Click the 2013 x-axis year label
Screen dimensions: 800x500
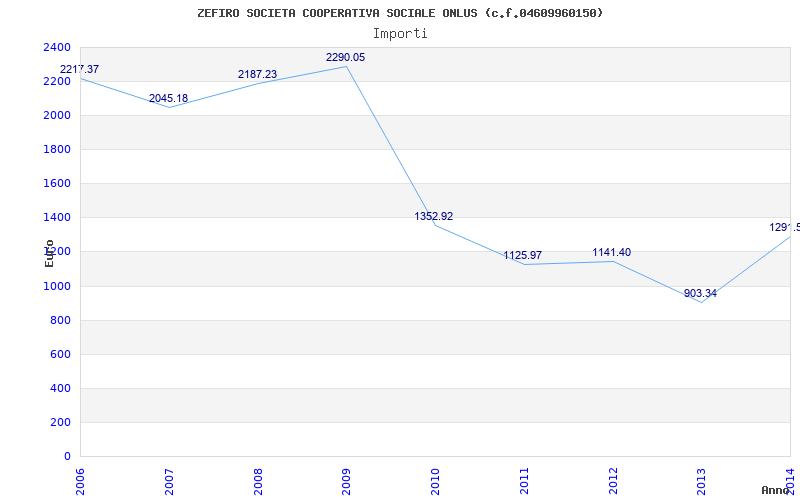(x=702, y=482)
